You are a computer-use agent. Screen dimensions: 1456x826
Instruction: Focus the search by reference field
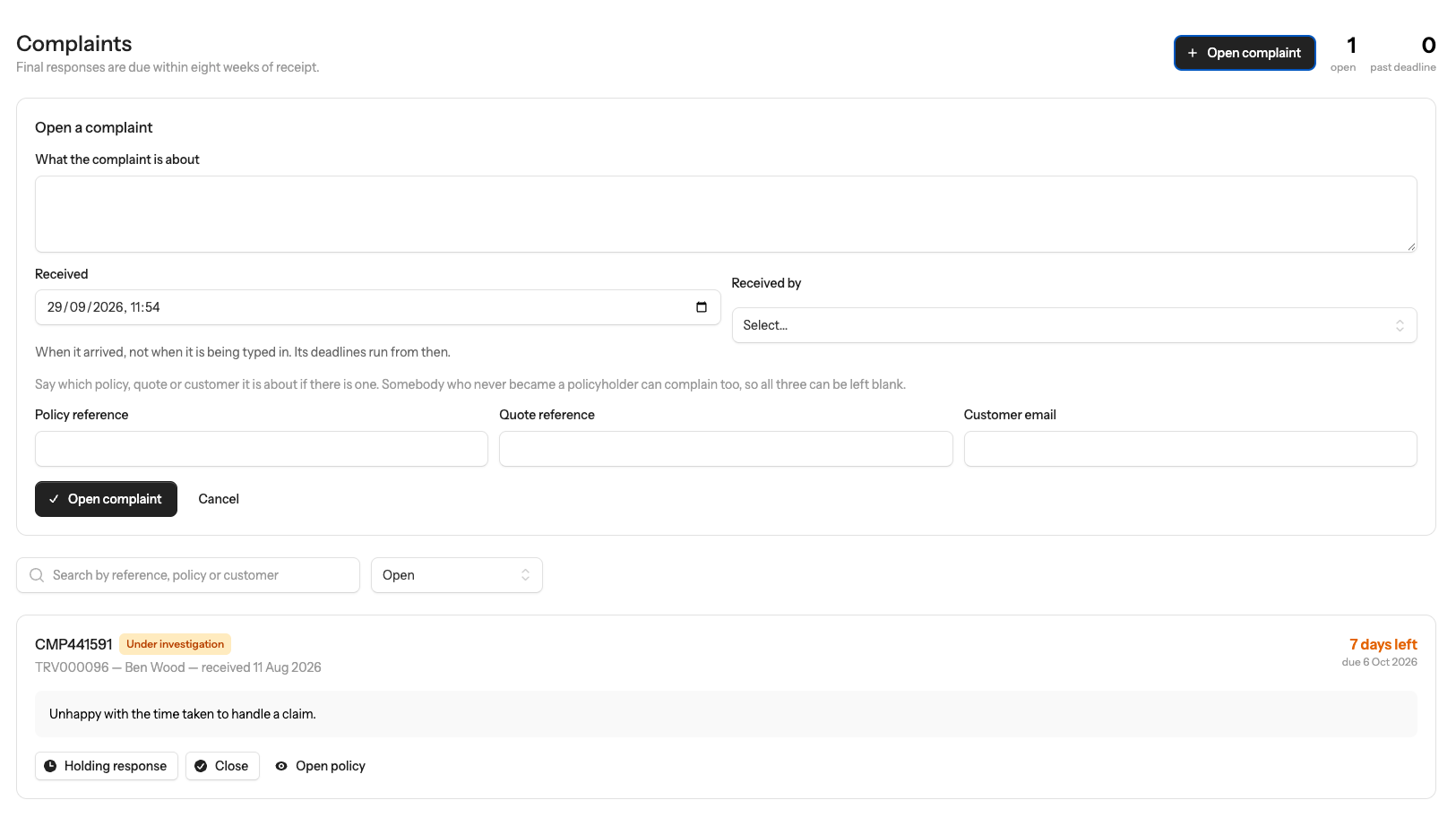[x=188, y=575]
